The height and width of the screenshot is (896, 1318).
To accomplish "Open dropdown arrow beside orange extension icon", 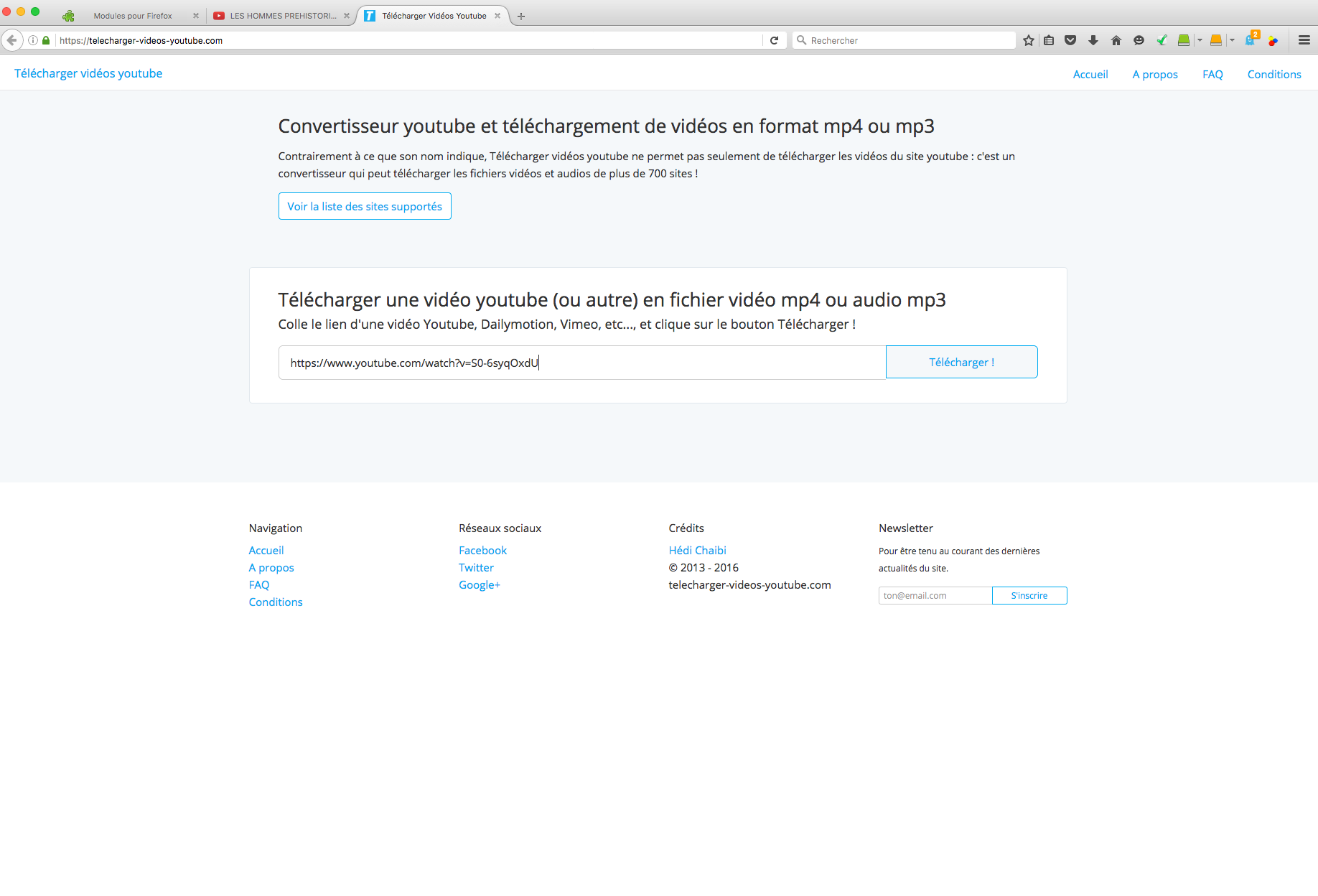I will [x=1232, y=40].
